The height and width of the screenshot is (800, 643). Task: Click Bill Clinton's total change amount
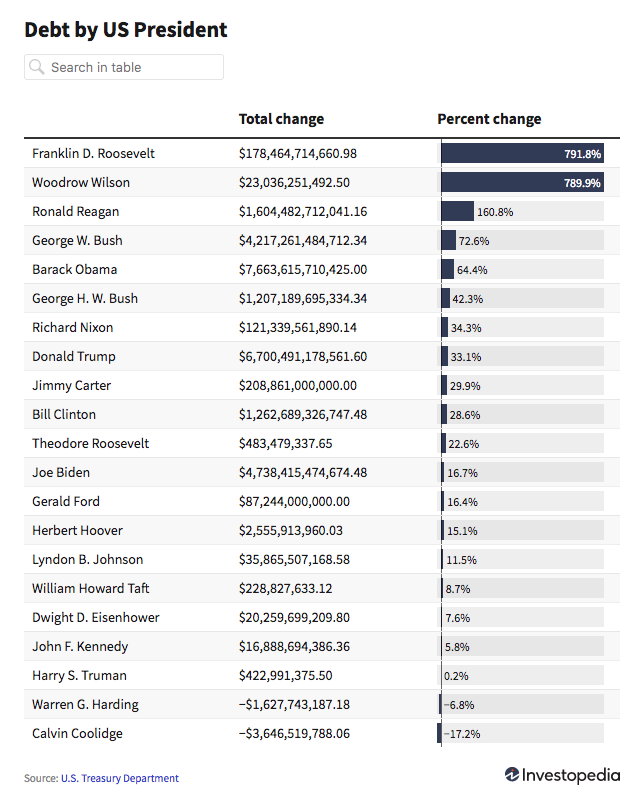303,415
